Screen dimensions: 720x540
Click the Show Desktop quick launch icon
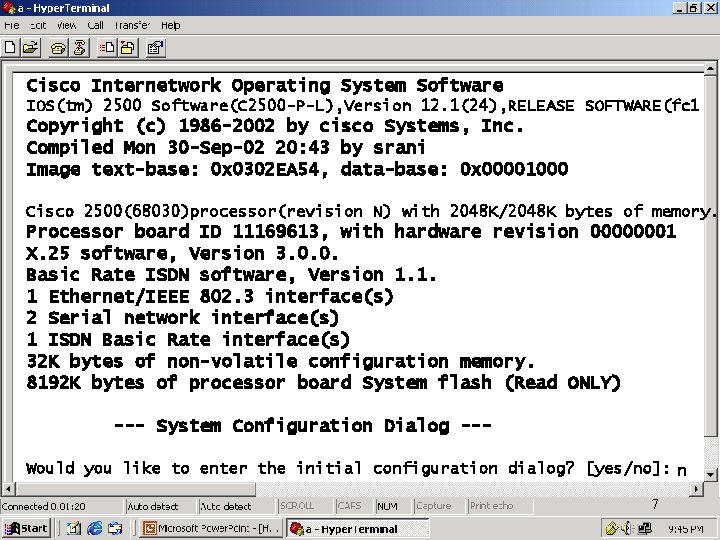pyautogui.click(x=73, y=529)
